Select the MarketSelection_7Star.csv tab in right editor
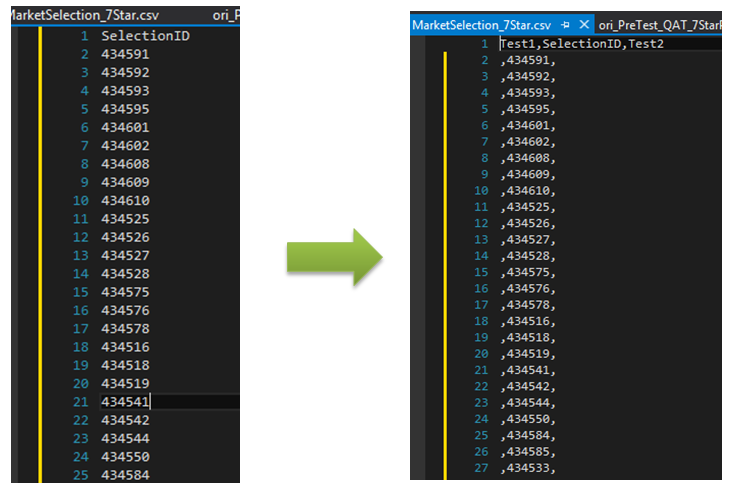732x488 pixels. (482, 24)
